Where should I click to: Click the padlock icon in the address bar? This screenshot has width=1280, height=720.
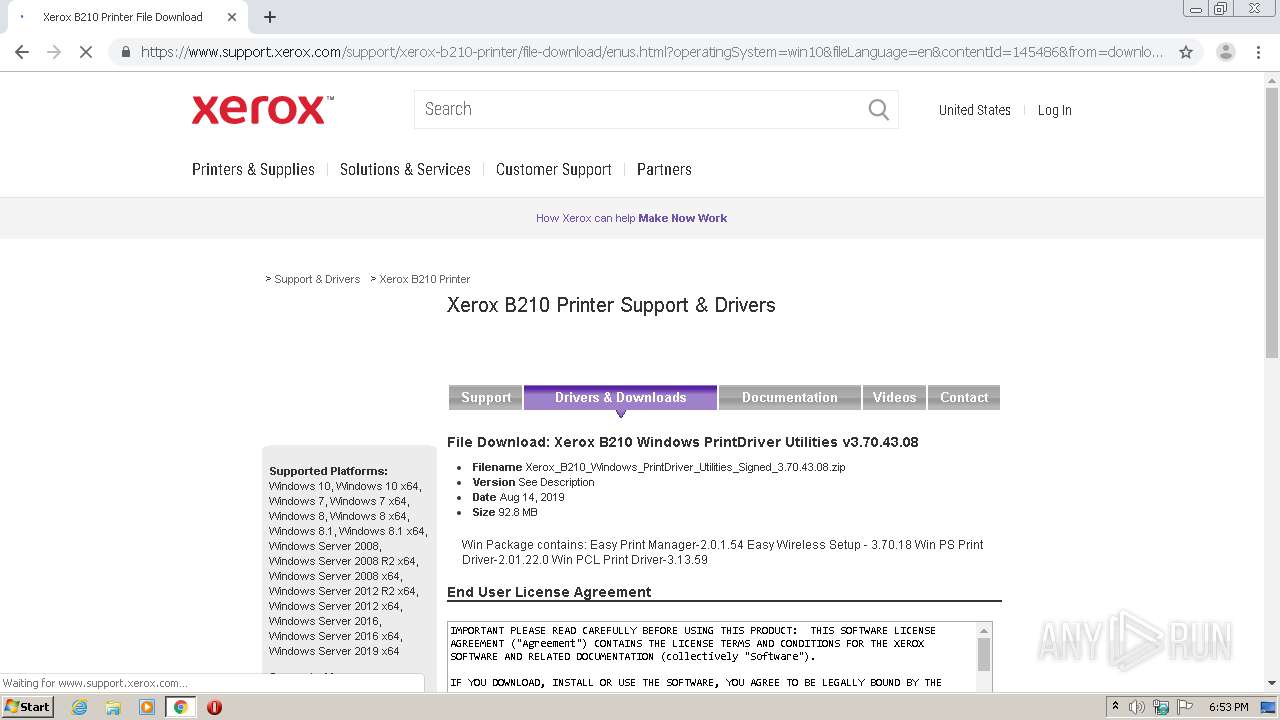125,52
